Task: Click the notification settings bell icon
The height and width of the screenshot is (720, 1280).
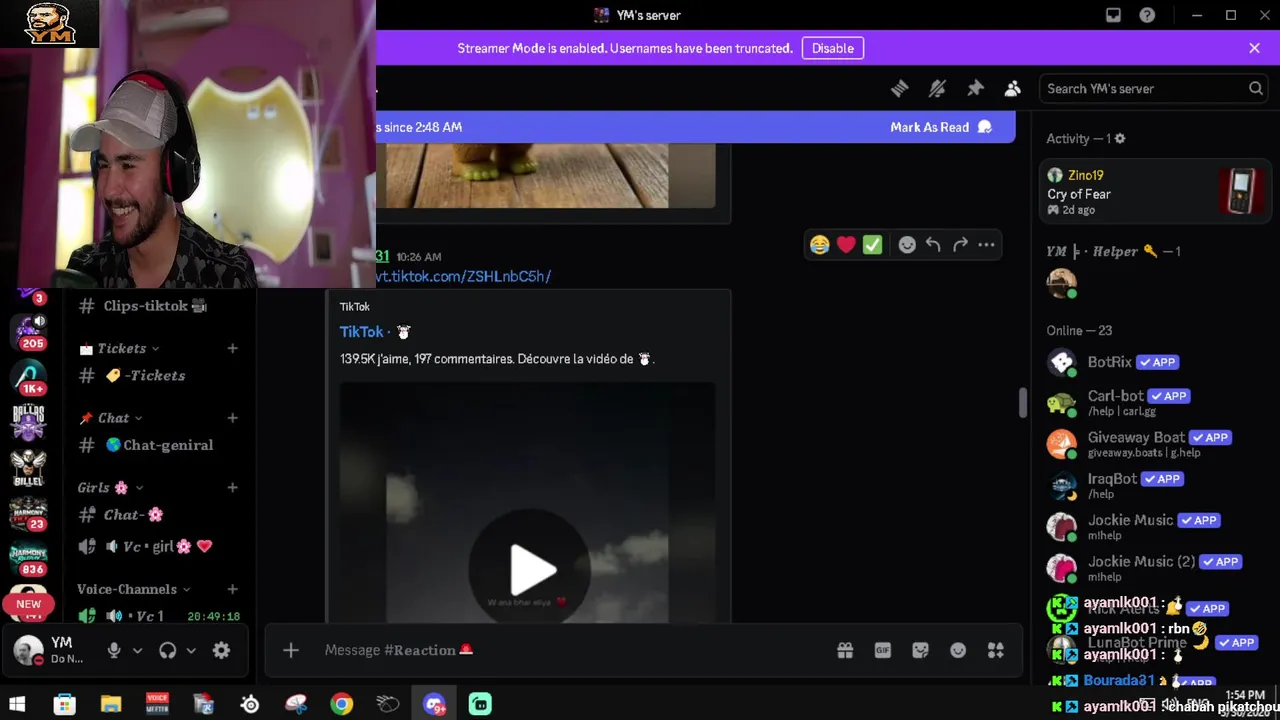Action: coord(937,89)
